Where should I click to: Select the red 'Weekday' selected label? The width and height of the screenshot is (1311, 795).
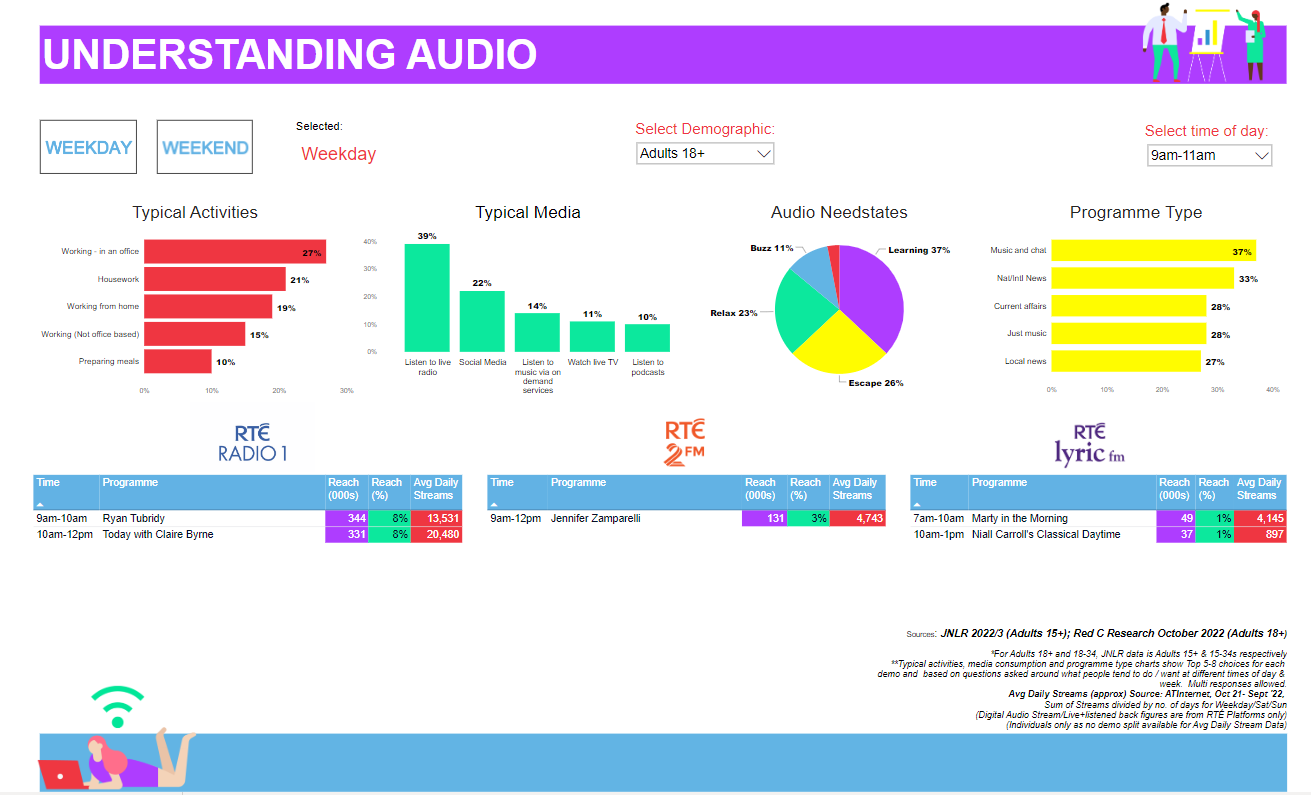pos(338,153)
